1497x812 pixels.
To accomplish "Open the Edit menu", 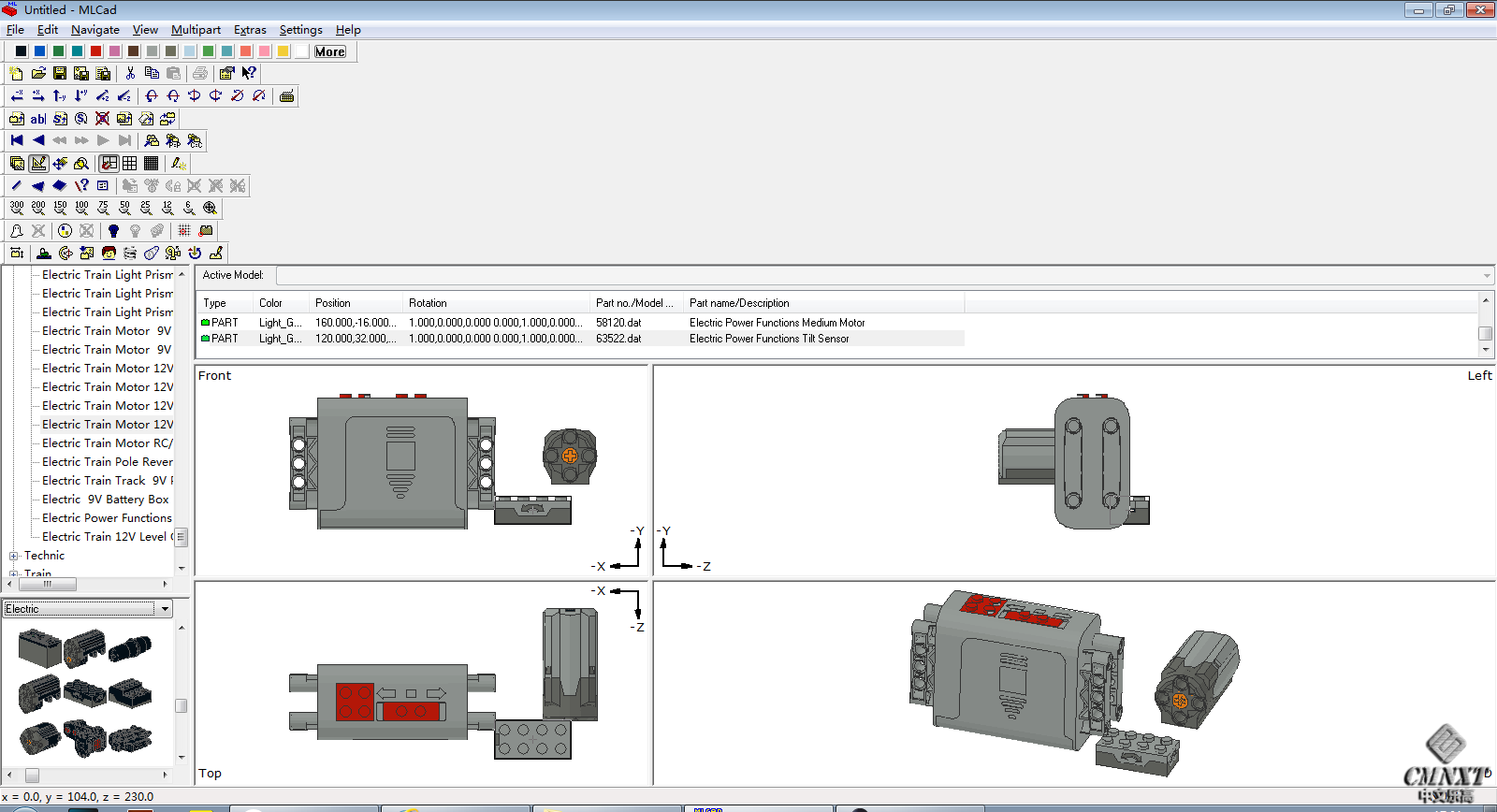I will tap(48, 30).
